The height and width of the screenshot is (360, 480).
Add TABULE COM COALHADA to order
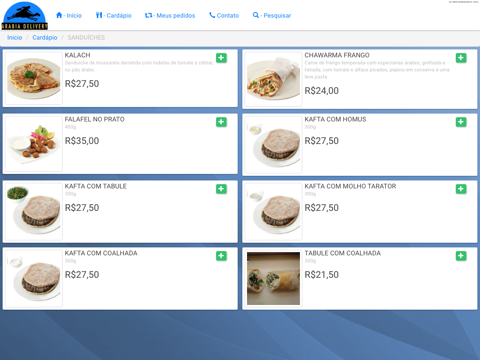tap(461, 256)
